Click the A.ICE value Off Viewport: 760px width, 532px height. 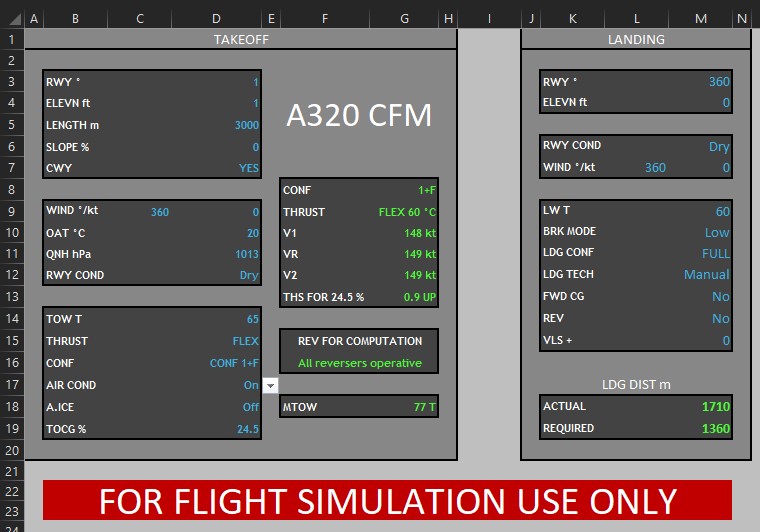click(x=251, y=407)
